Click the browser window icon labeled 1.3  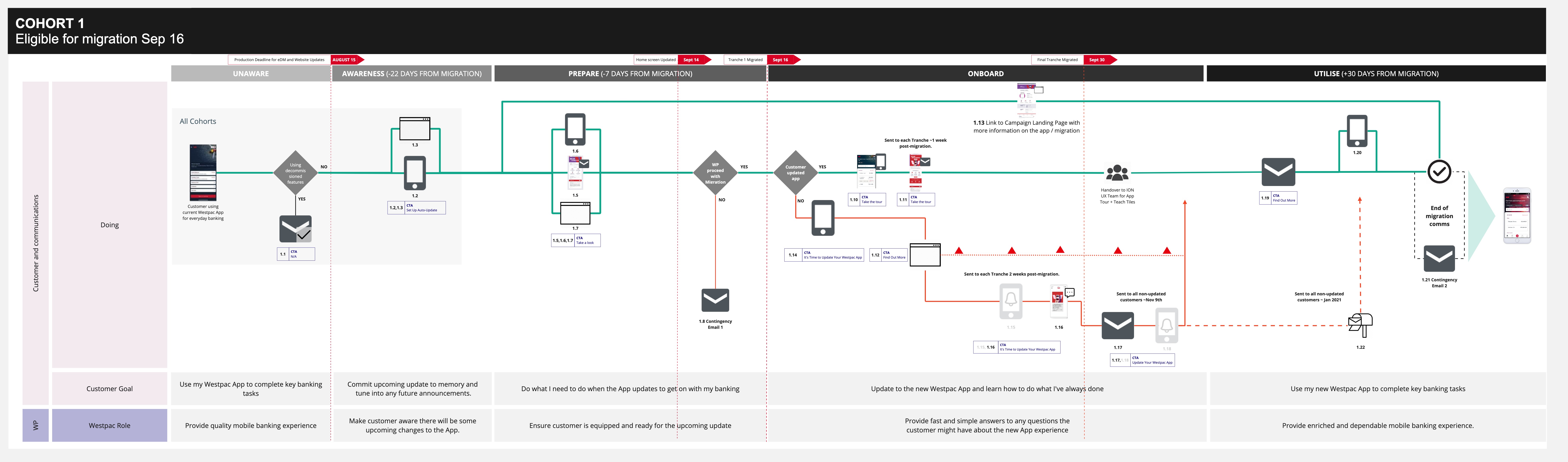[415, 129]
